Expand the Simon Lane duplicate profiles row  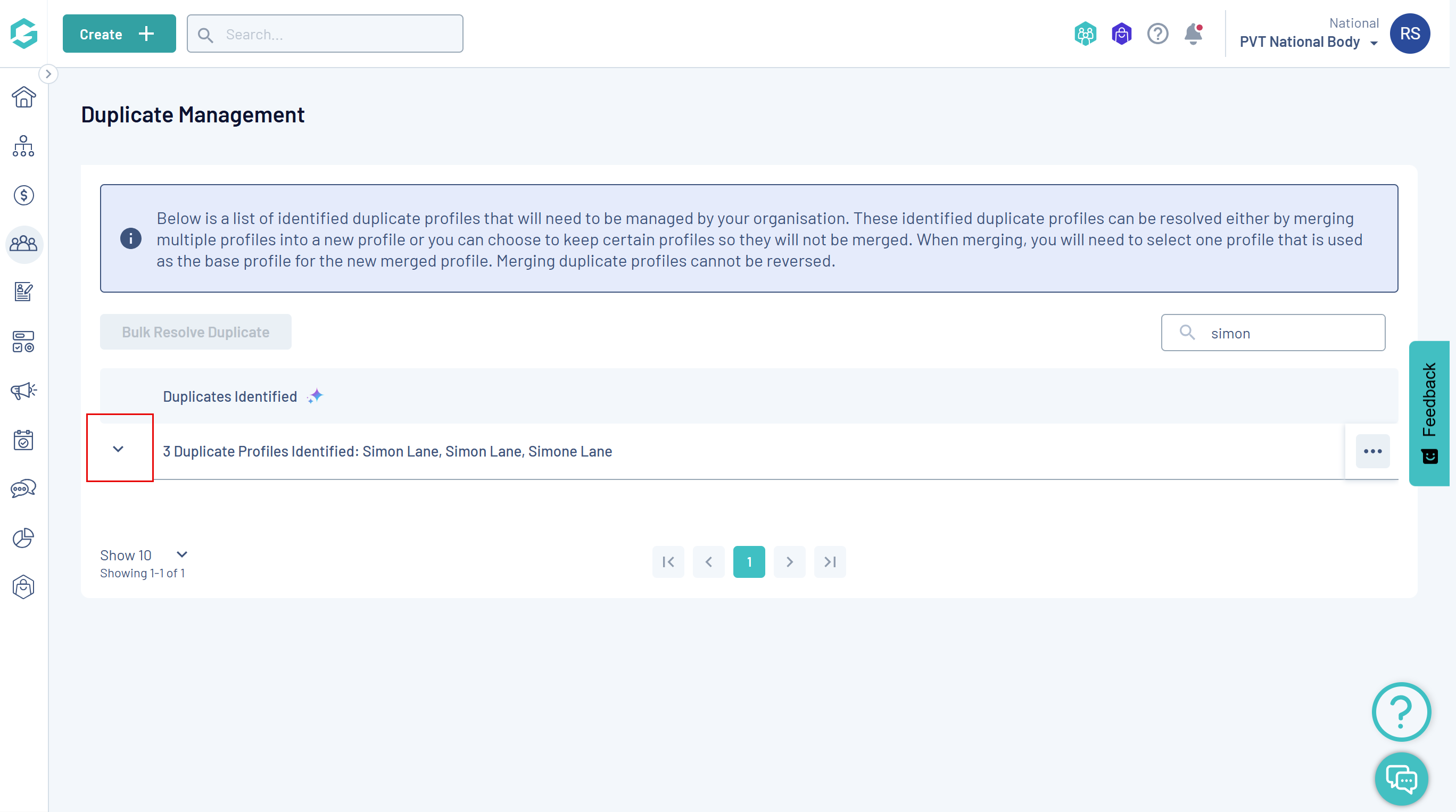118,449
